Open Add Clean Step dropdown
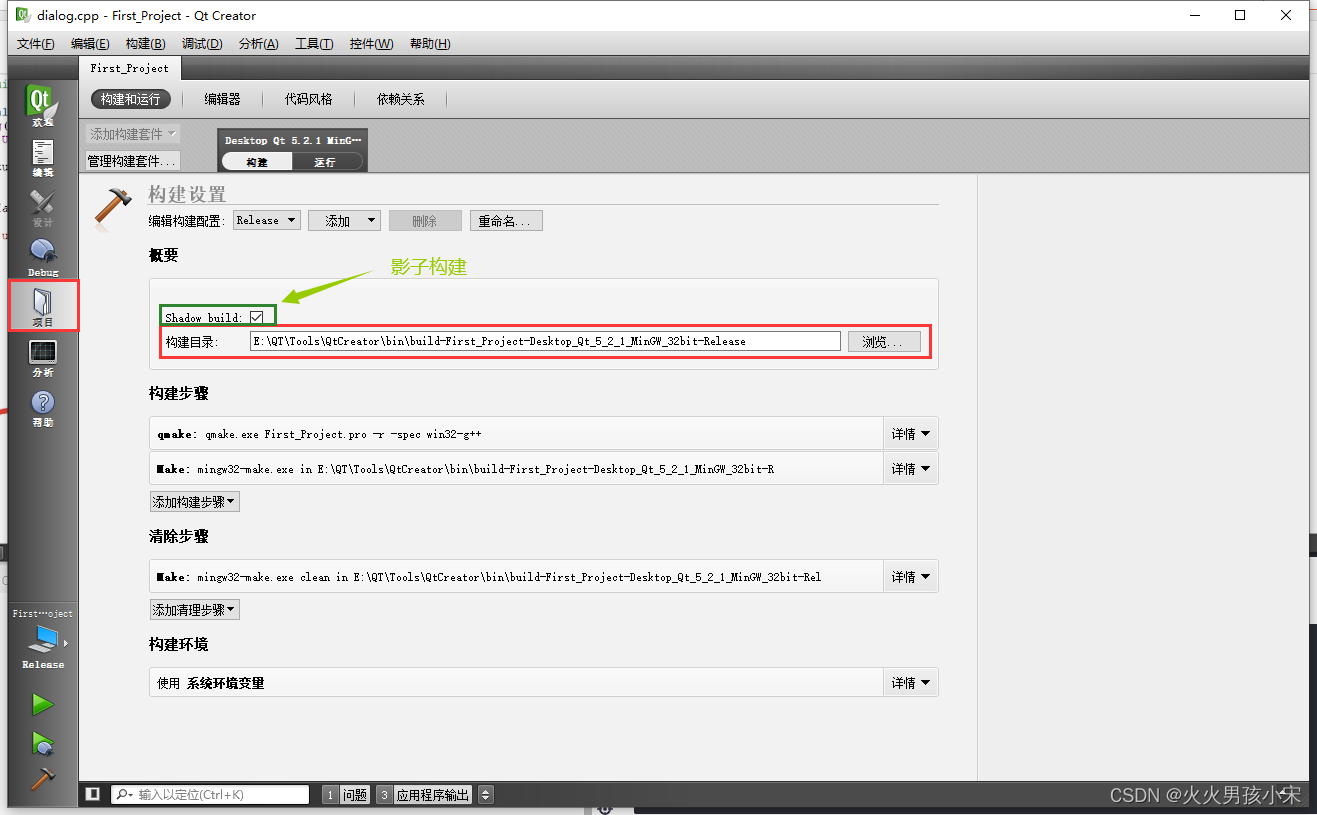Viewport: 1317px width, 815px height. click(x=194, y=609)
